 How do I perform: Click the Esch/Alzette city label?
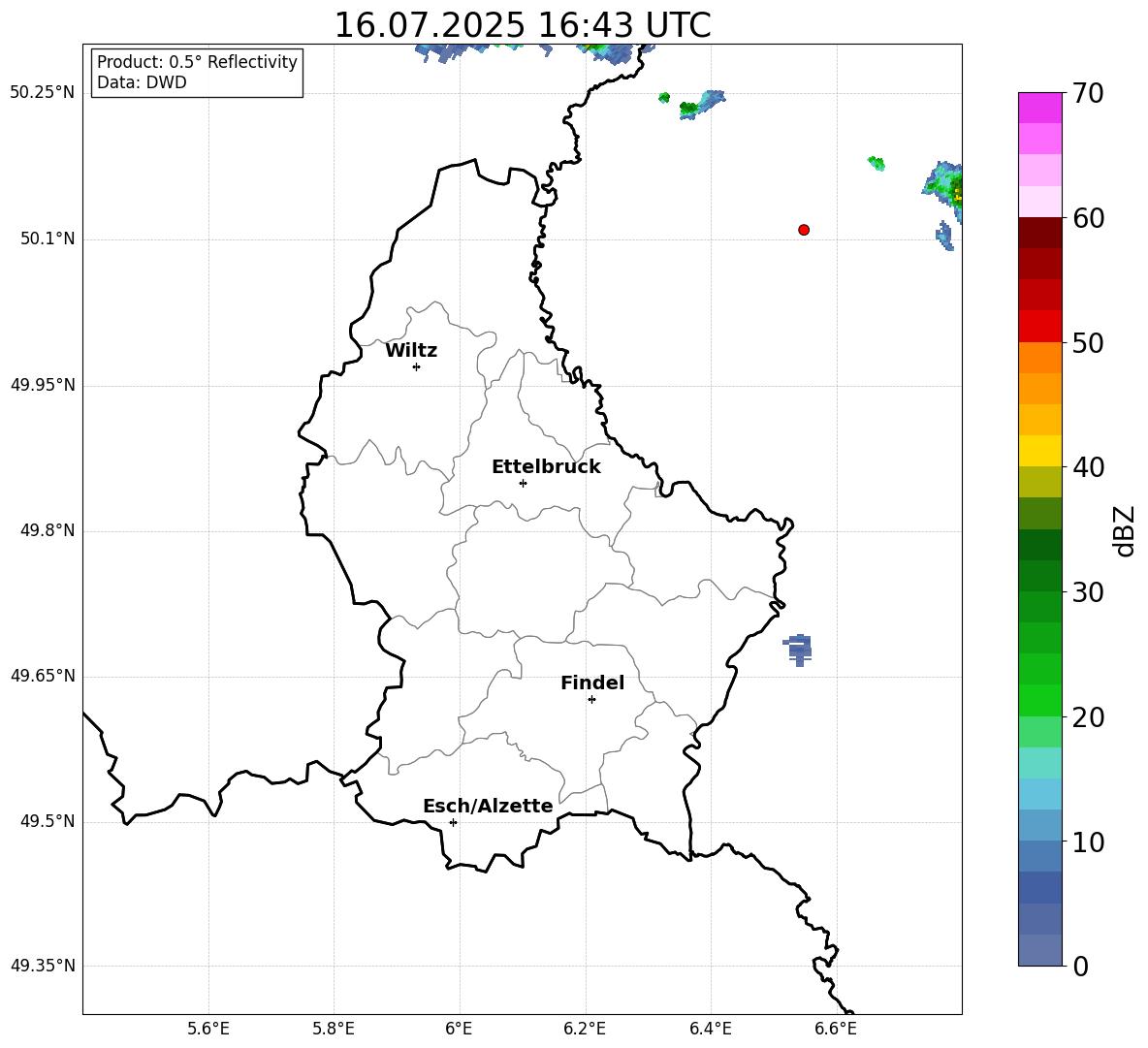click(489, 806)
